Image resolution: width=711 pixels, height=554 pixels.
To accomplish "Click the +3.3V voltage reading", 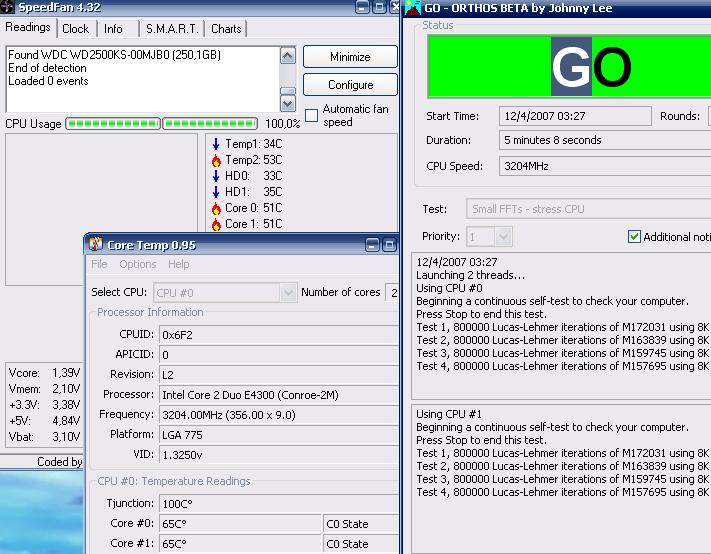I will coord(44,404).
